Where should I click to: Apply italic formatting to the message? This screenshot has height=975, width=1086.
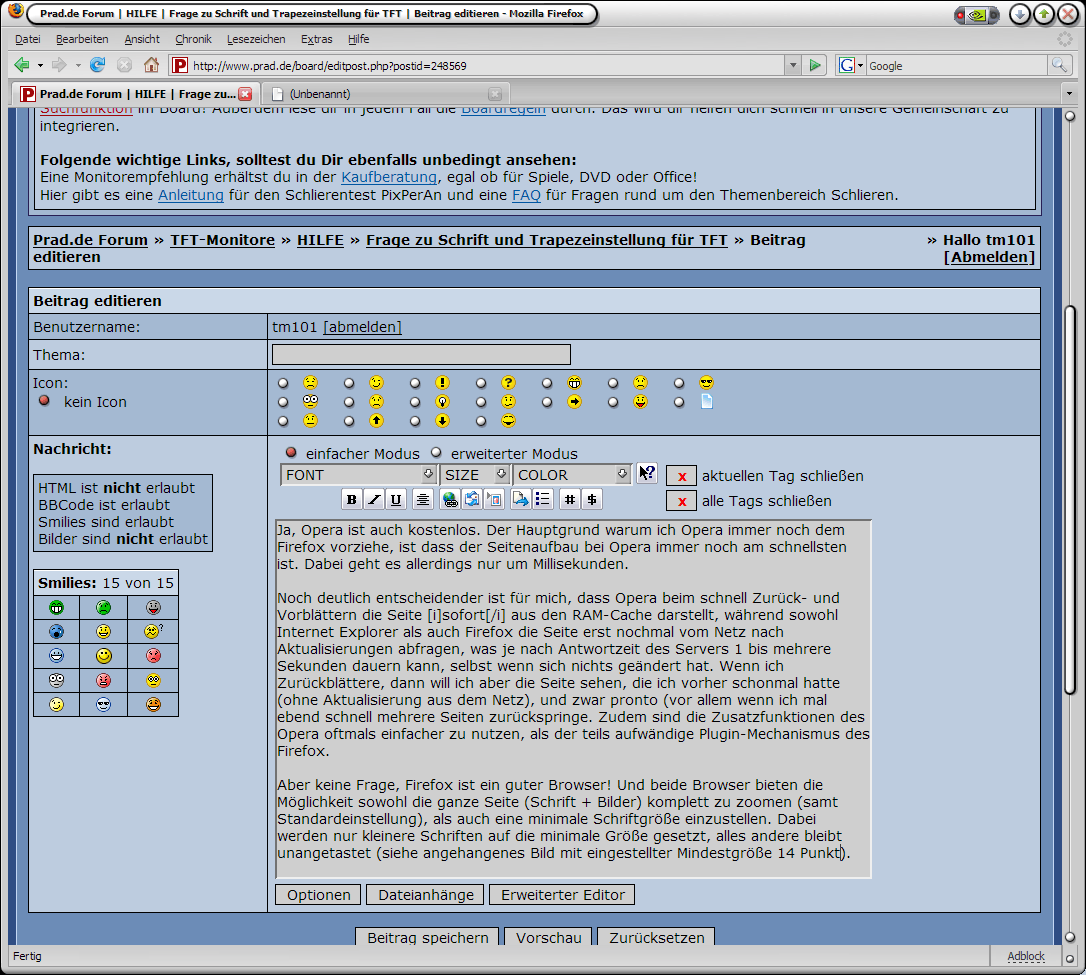[x=374, y=499]
